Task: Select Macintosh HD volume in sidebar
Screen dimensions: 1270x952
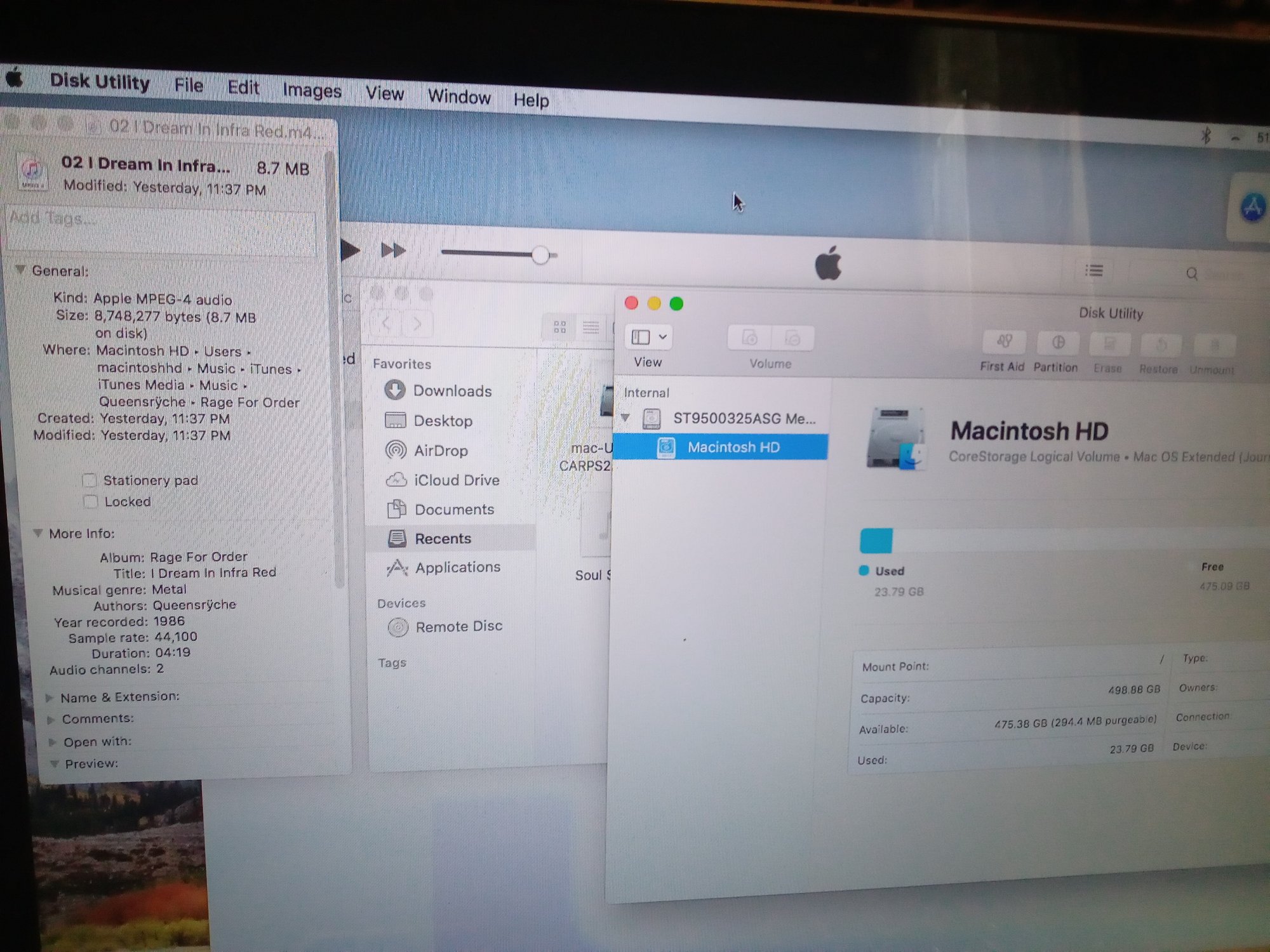Action: [x=733, y=447]
